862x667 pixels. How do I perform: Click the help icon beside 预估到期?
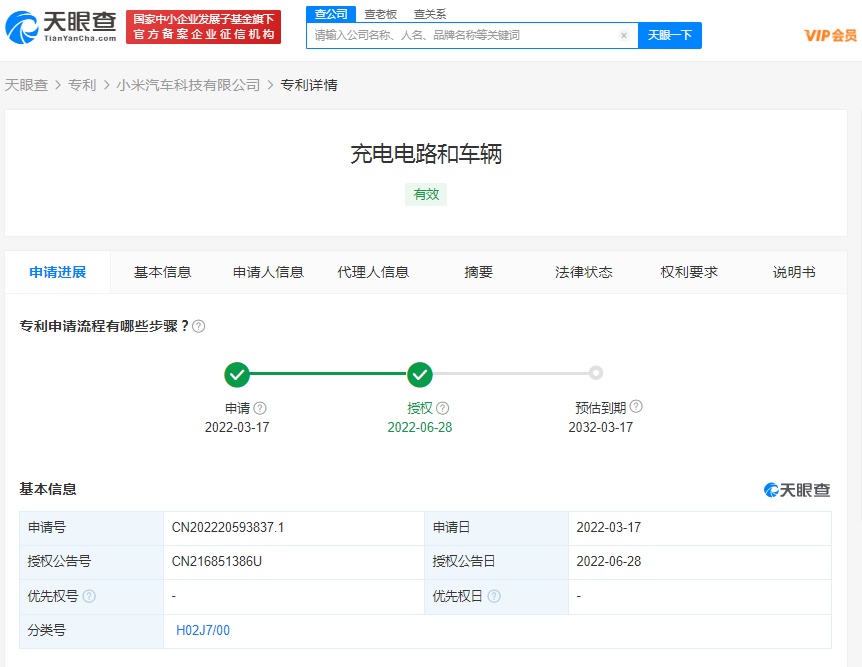tap(636, 406)
